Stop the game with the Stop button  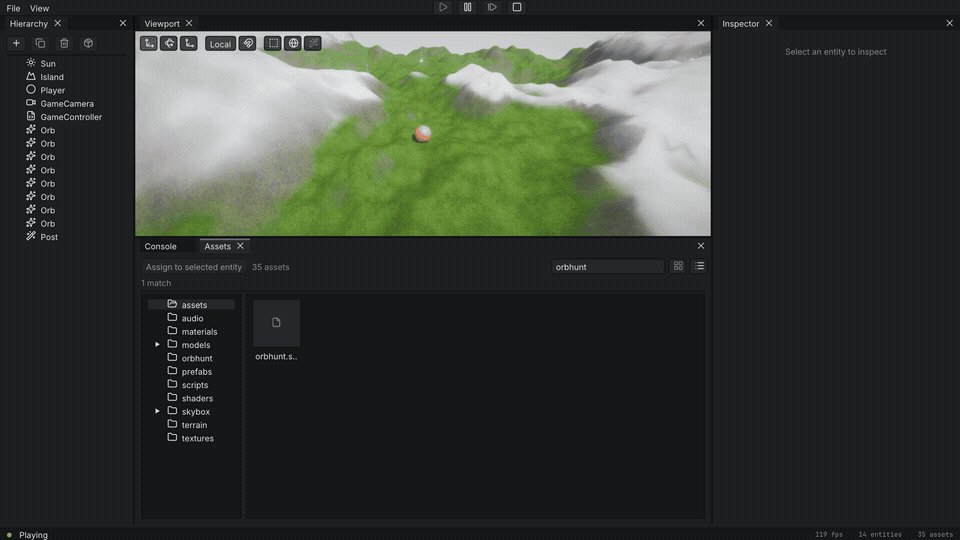pyautogui.click(x=517, y=7)
